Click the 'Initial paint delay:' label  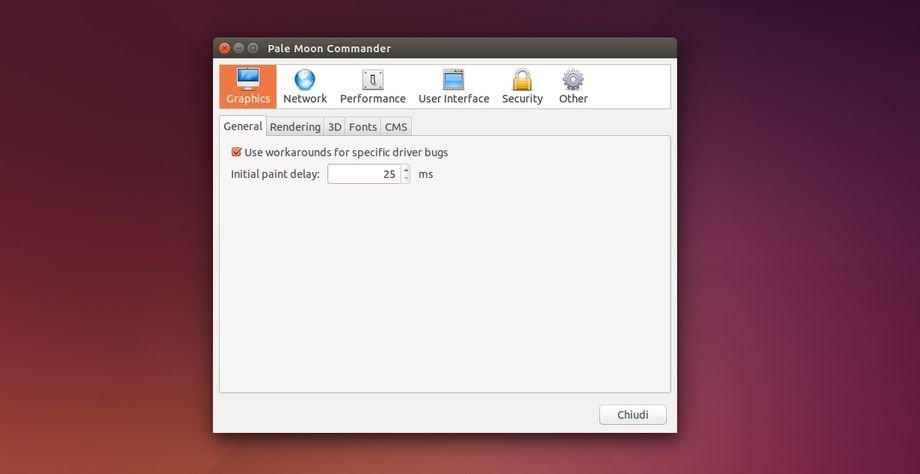(x=275, y=174)
